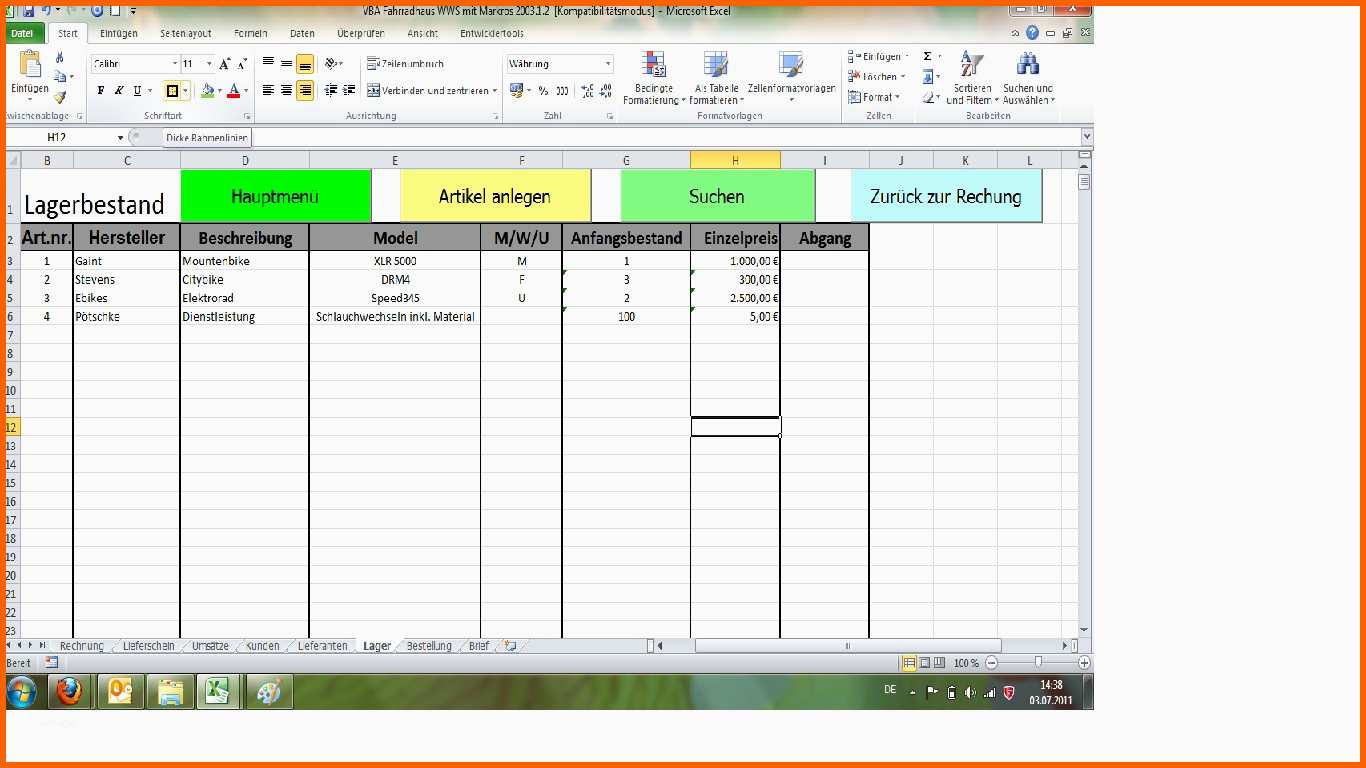Click the green Hauptmenu button
Screen dimensions: 1366x768
275,196
